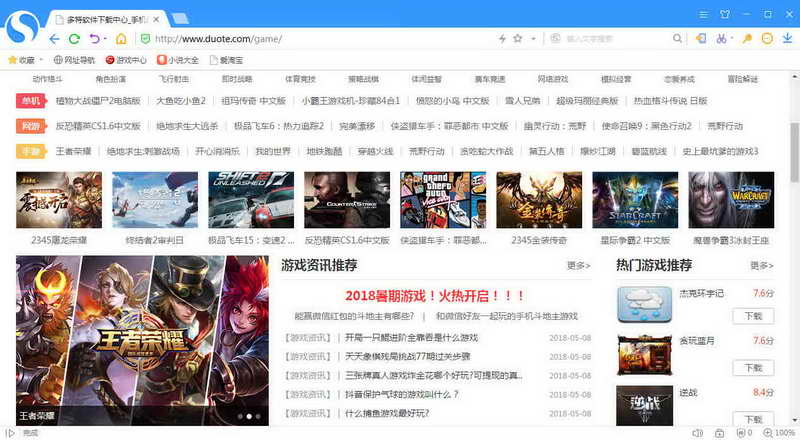Click the key password manager icon

[x=745, y=39]
